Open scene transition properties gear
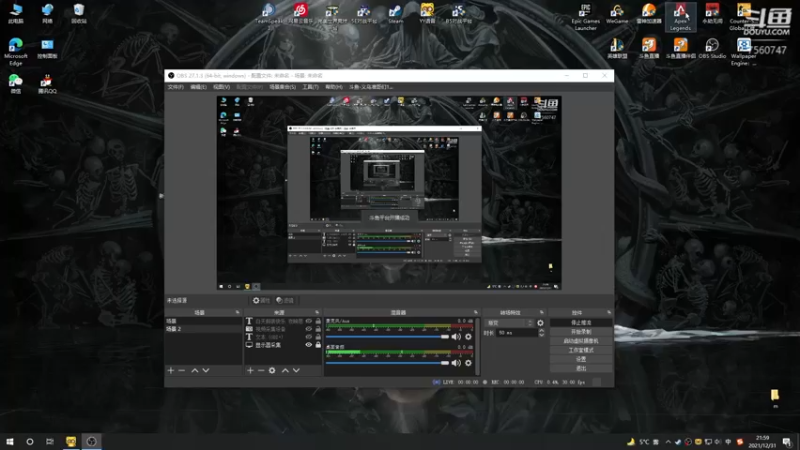Image resolution: width=800 pixels, height=450 pixels. (540, 323)
